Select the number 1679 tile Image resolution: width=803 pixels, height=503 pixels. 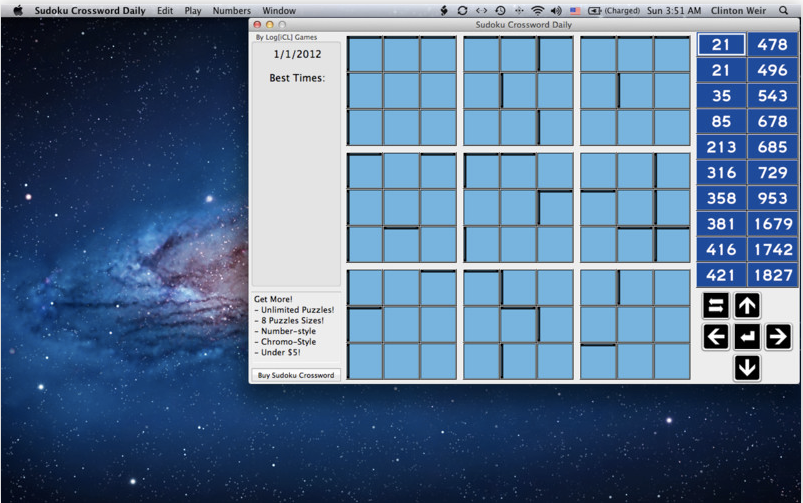click(772, 224)
